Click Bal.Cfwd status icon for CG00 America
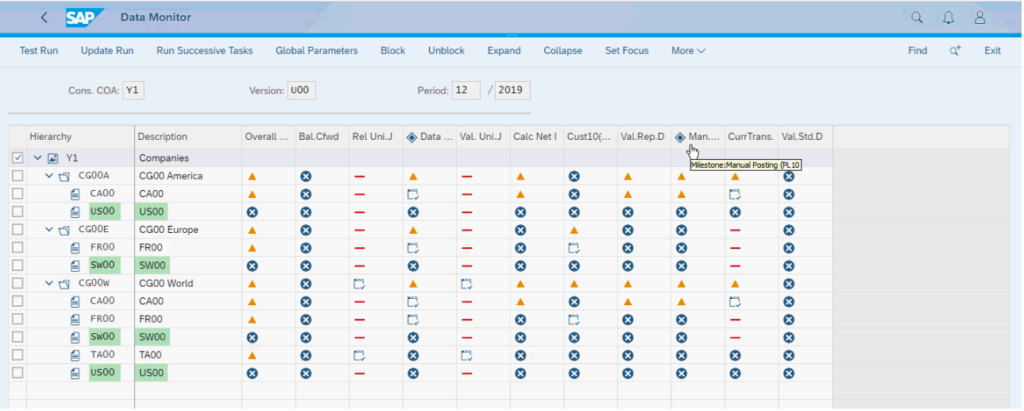 coord(306,176)
